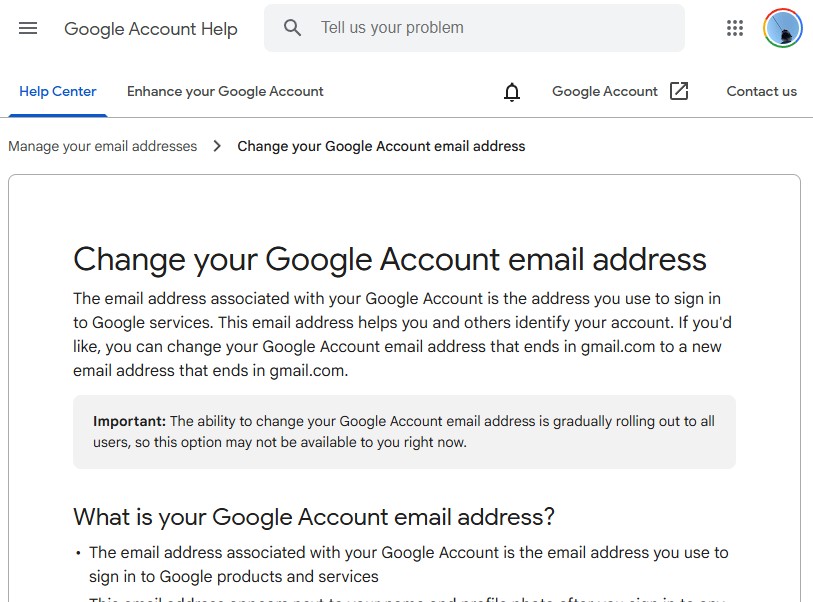Click the "What is your Google Account email address?" heading
This screenshot has height=602, width=813.
pos(314,517)
